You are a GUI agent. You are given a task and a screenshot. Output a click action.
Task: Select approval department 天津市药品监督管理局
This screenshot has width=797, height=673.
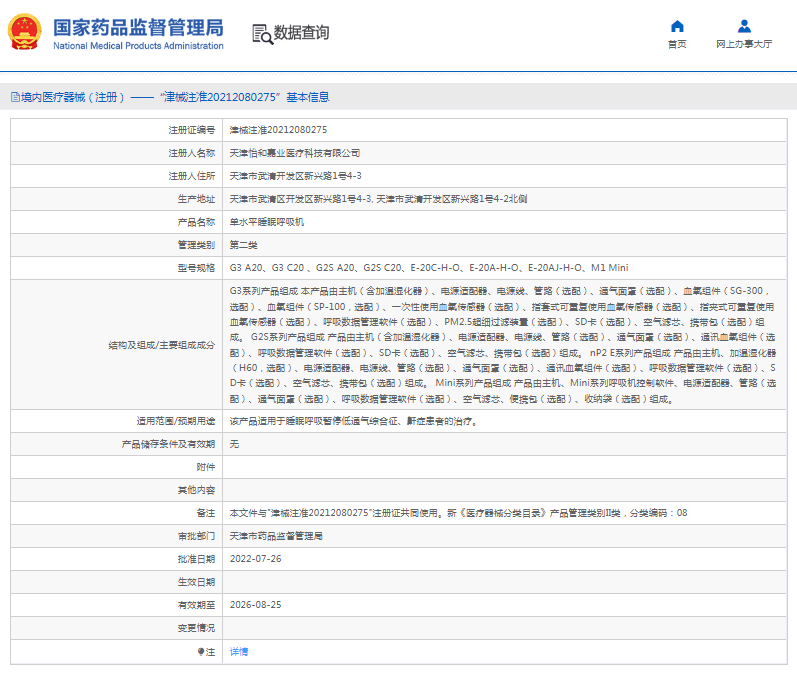[x=276, y=536]
